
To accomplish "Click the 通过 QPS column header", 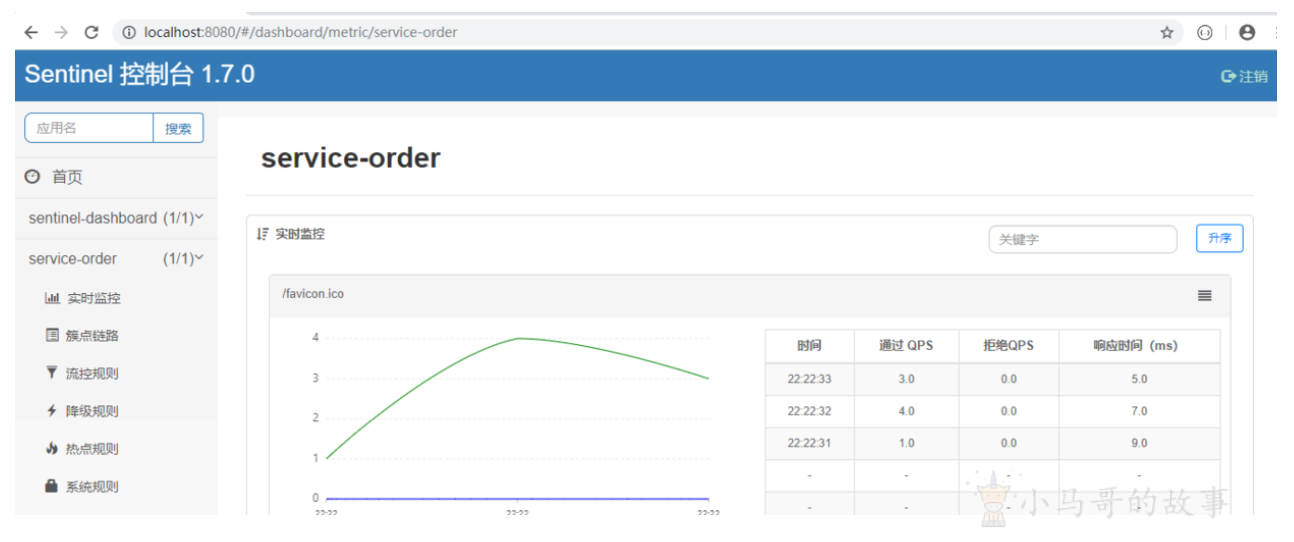I will [x=906, y=346].
